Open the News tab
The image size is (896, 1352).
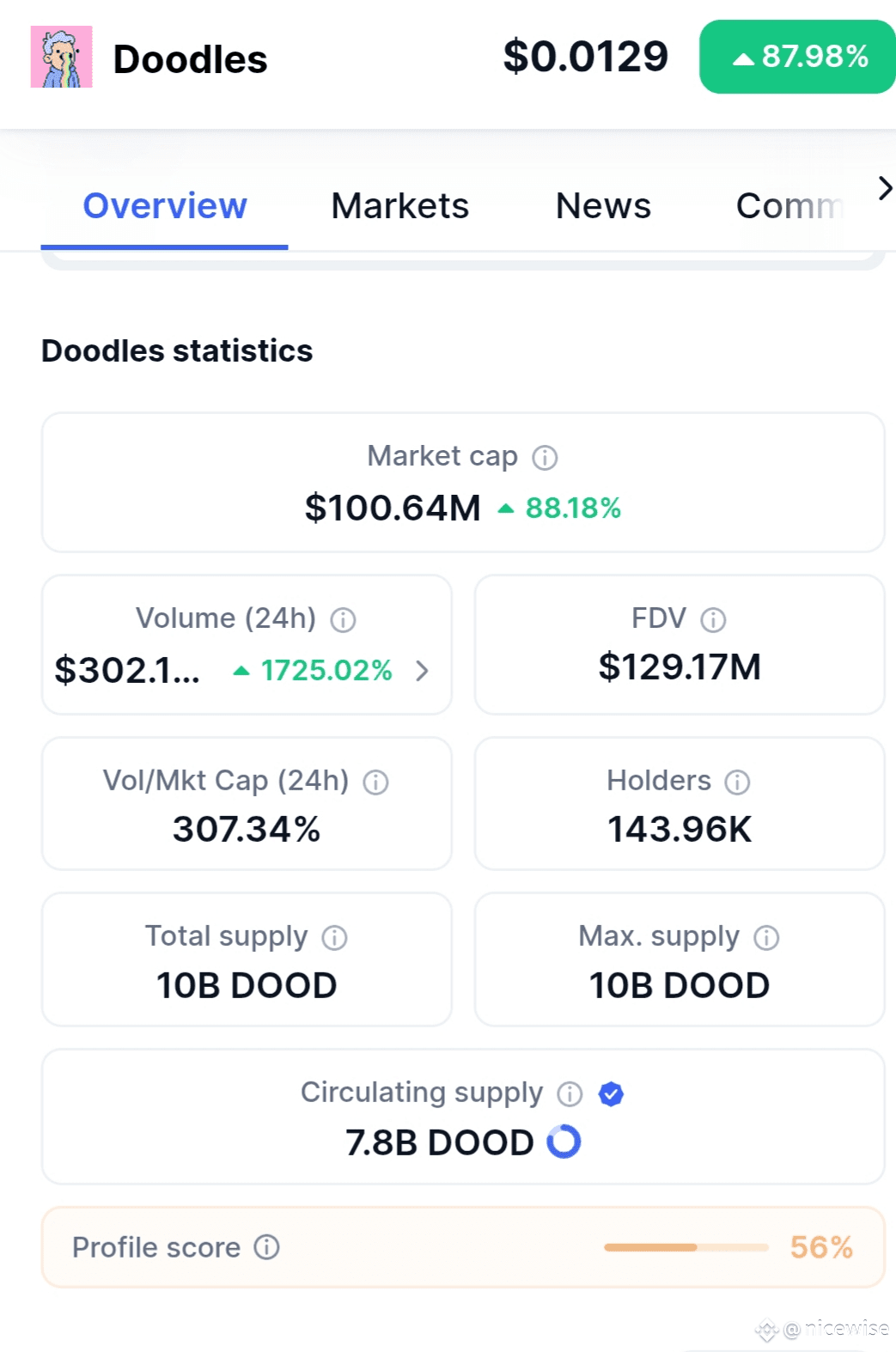coord(603,206)
